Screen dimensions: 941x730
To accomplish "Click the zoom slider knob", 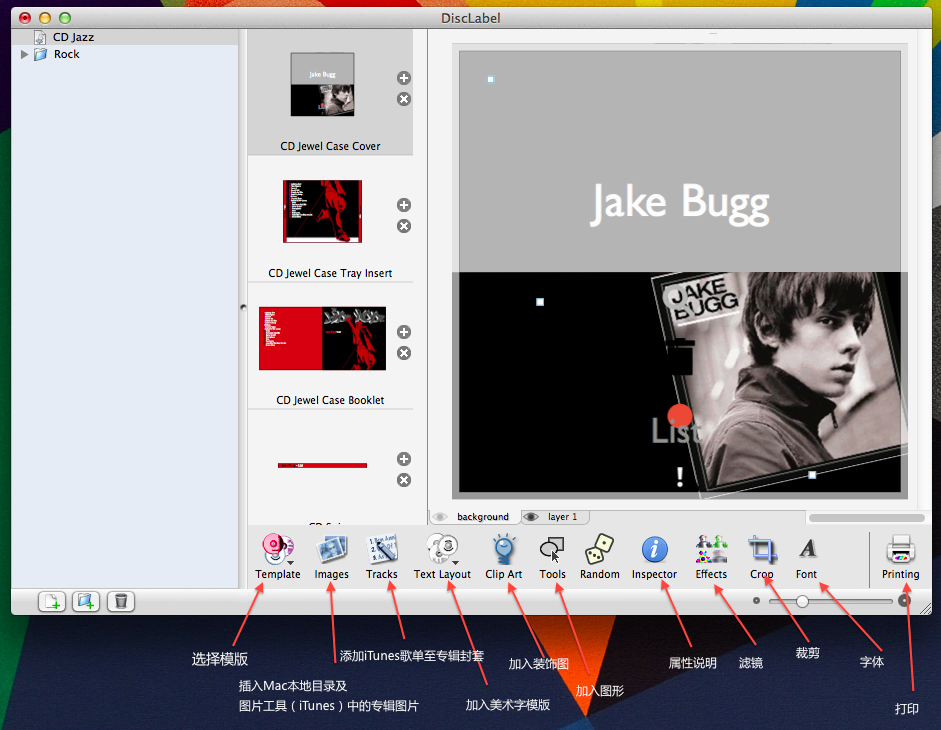I will point(802,601).
